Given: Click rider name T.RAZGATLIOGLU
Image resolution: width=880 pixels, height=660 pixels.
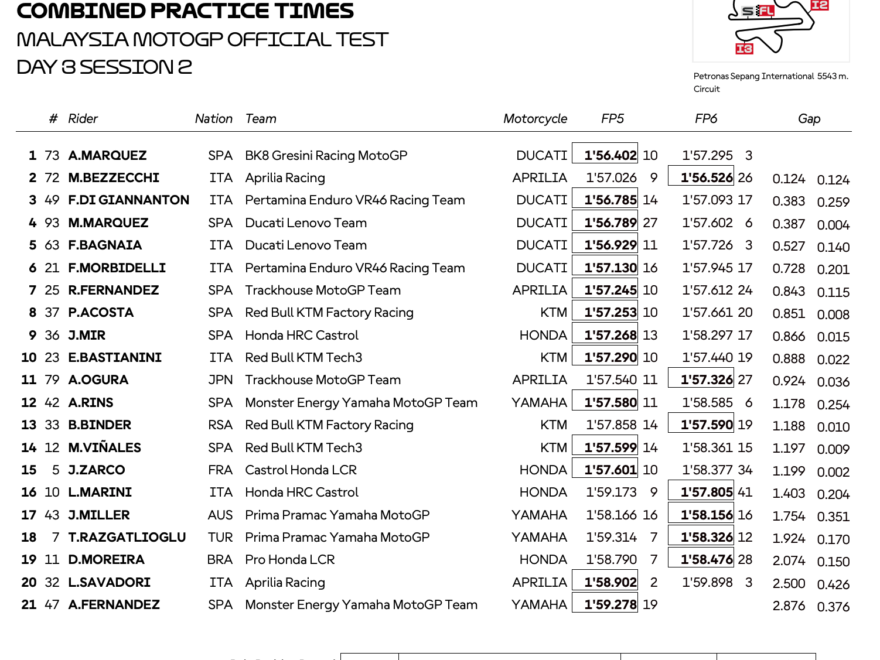Looking at the screenshot, I should pos(127,537).
